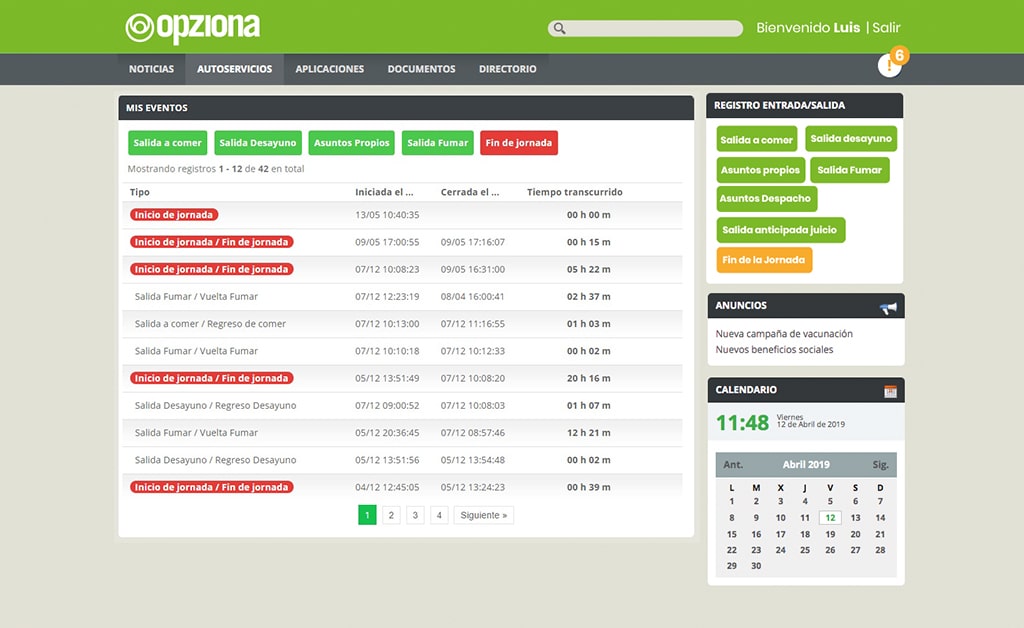The height and width of the screenshot is (628, 1024).
Task: Click Salida anticipada juicio button
Action: tap(779, 230)
